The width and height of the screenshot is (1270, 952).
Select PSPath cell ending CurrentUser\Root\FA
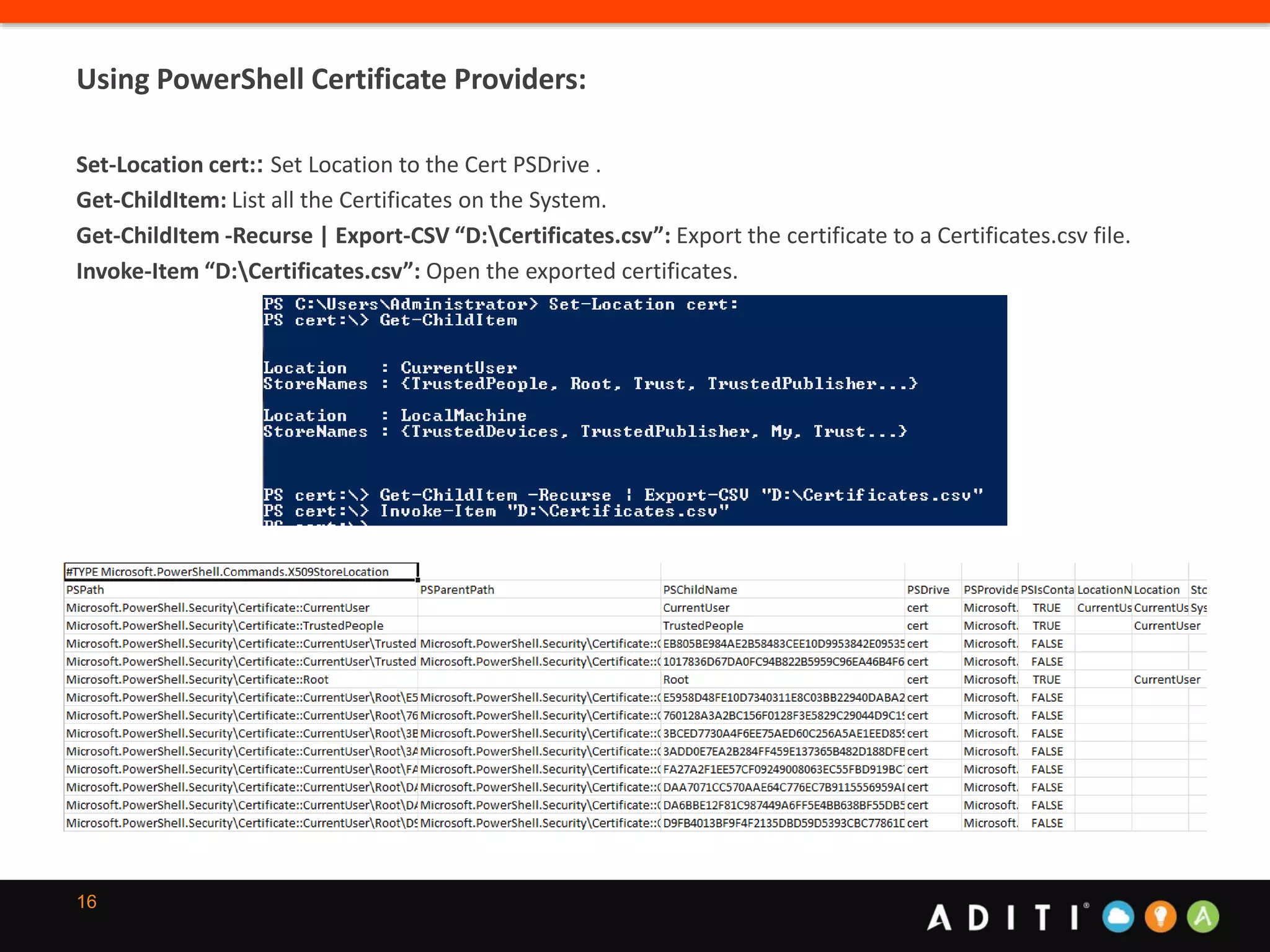(x=241, y=769)
